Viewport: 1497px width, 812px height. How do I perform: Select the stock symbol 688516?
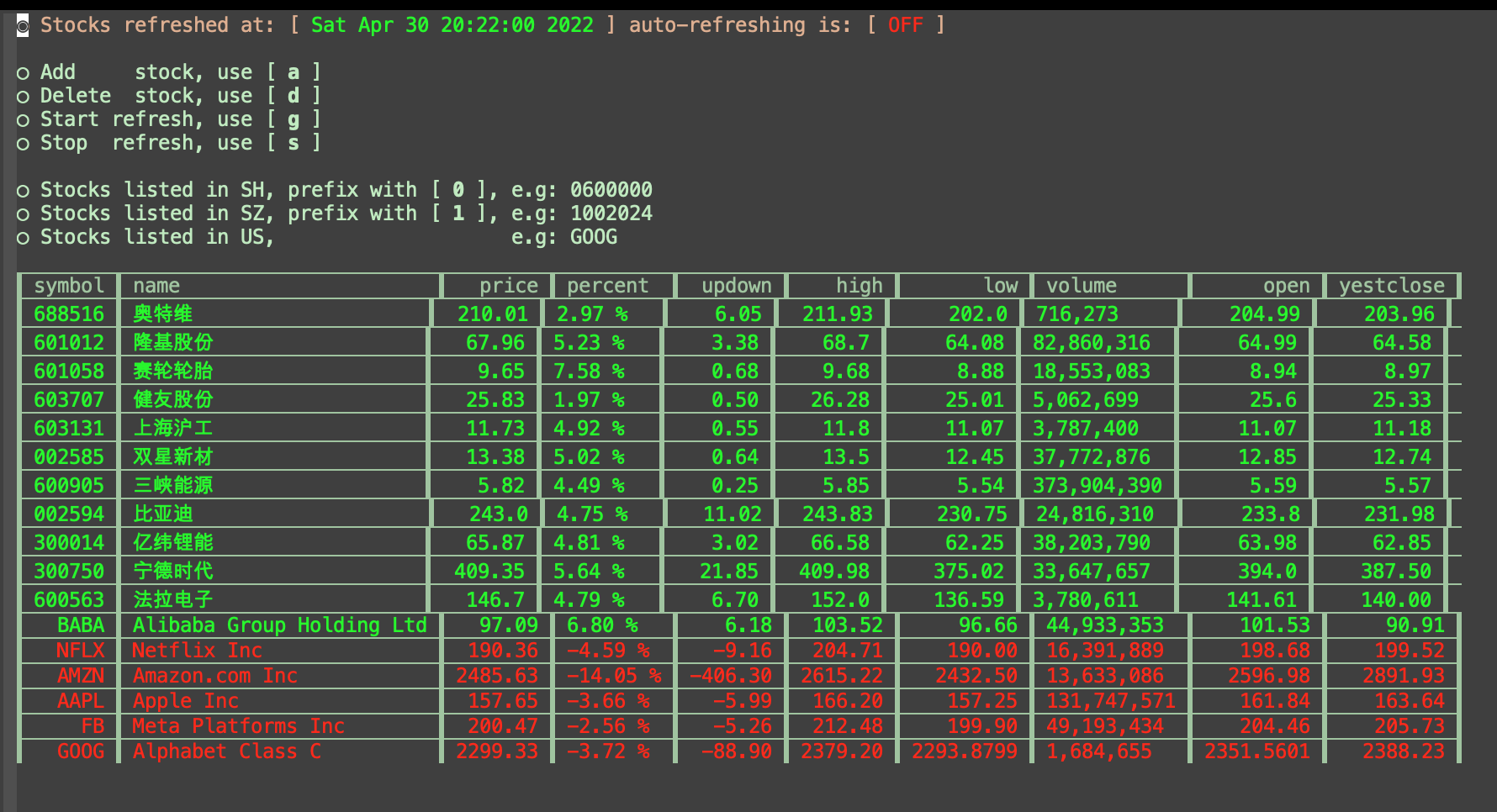coord(69,314)
